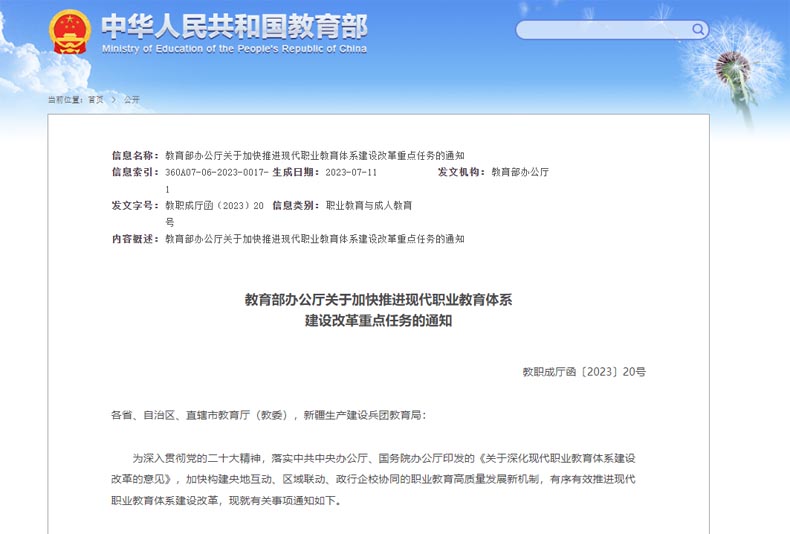Select the 信息索引 label

click(x=135, y=172)
